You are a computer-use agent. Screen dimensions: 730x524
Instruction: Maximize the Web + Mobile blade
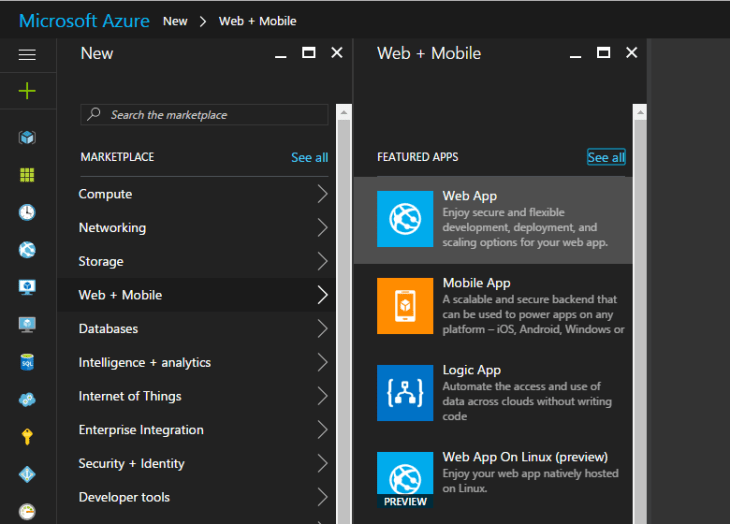[603, 53]
